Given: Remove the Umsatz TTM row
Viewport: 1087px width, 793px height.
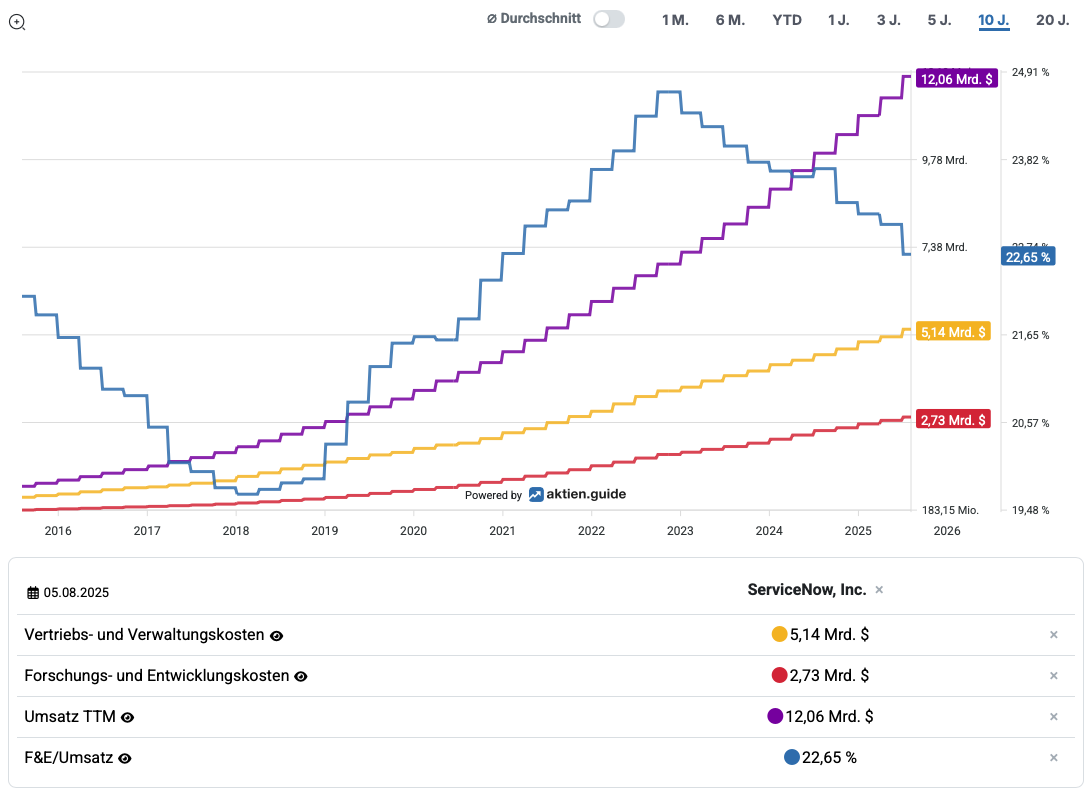Looking at the screenshot, I should 1054,717.
